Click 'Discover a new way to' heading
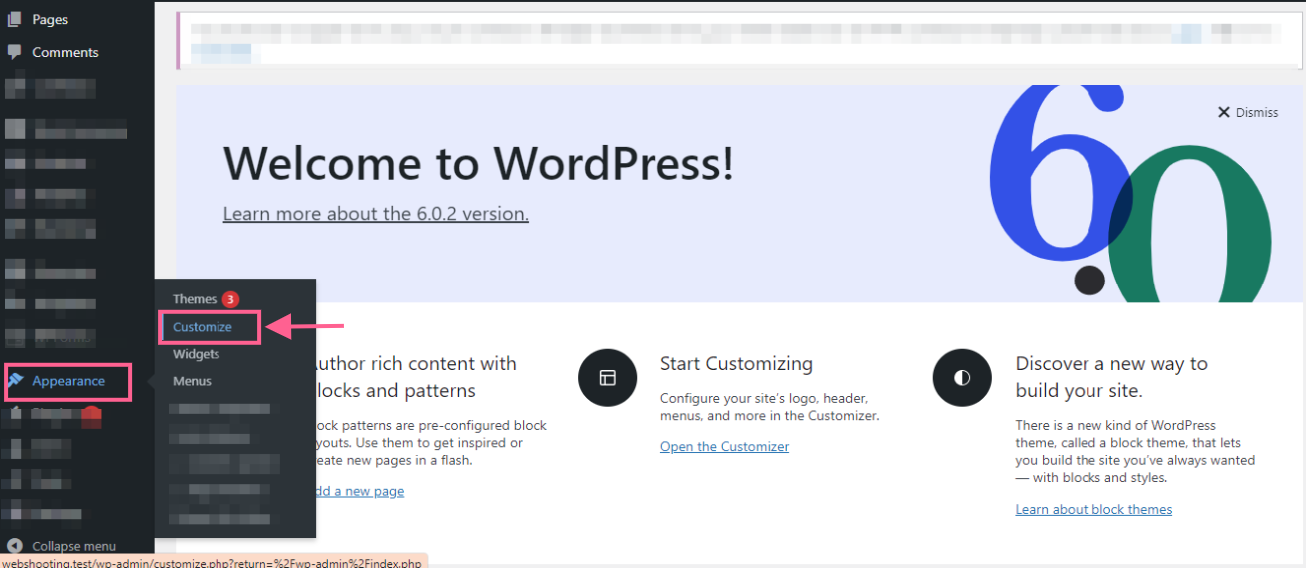This screenshot has width=1306, height=568. click(x=1112, y=364)
